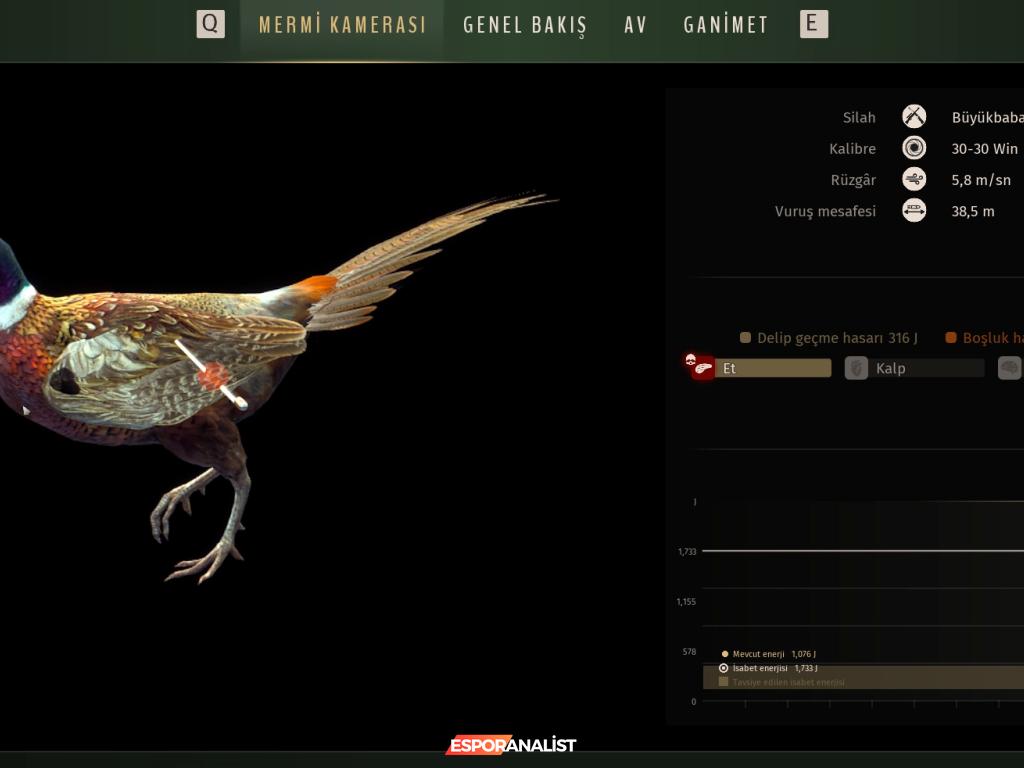The height and width of the screenshot is (768, 1024).
Task: Click the brain organ icon at right edge
Action: 1010,368
